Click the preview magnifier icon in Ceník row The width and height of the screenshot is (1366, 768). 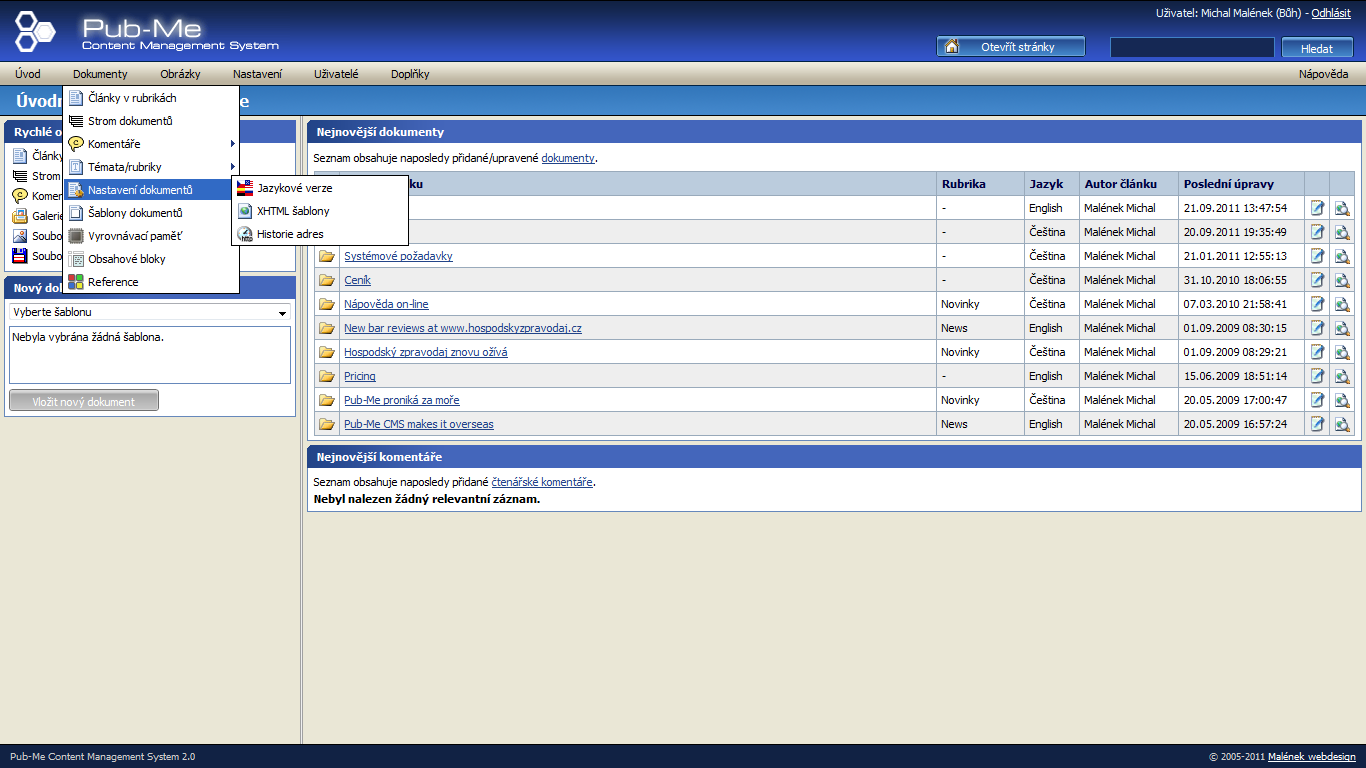[x=1342, y=280]
